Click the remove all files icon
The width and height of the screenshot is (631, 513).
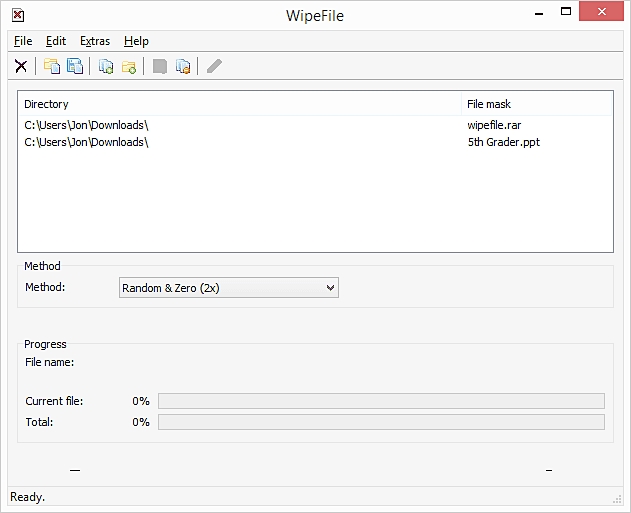[x=183, y=66]
